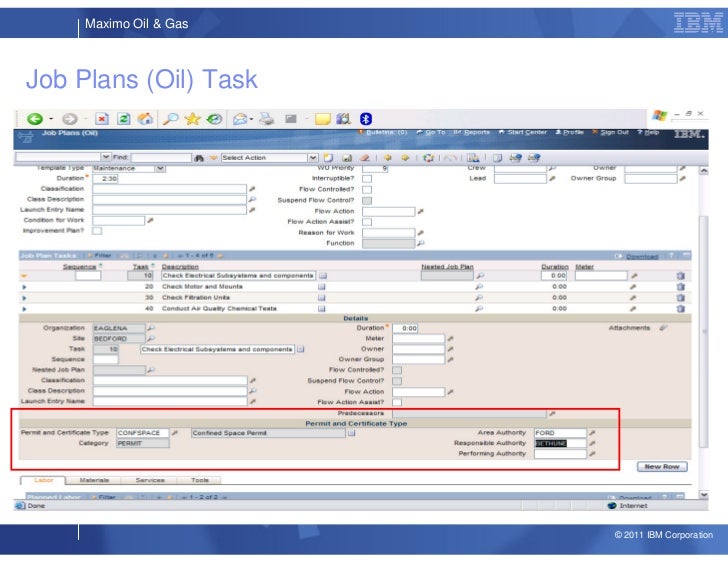Screen dimensions: 728x563
Task: Click the Start Center link
Action: (x=523, y=133)
